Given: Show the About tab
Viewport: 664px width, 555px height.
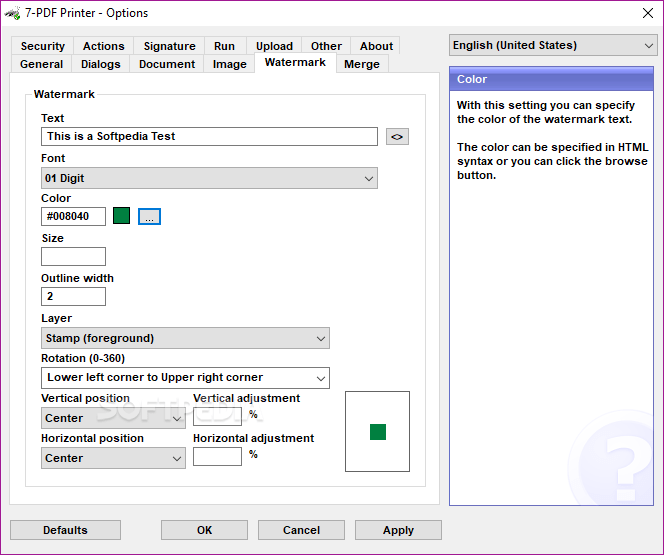Looking at the screenshot, I should [x=376, y=46].
